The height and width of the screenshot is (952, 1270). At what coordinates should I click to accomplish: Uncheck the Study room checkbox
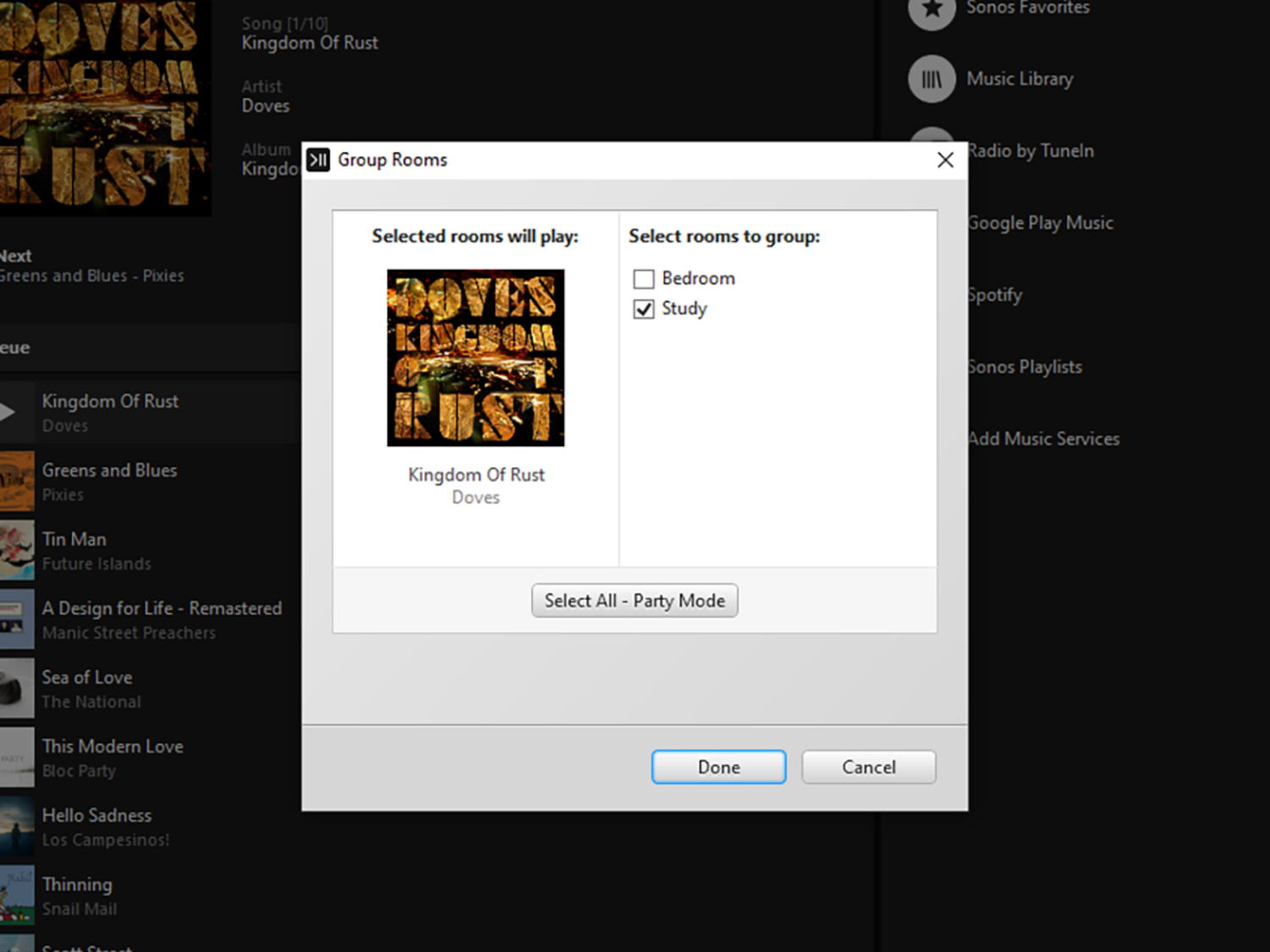pyautogui.click(x=643, y=309)
